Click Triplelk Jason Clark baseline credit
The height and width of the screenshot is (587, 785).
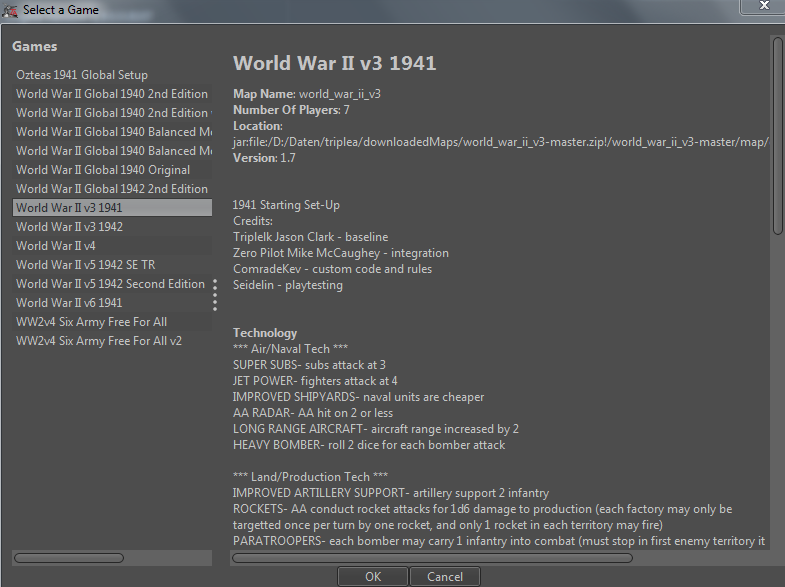point(310,237)
